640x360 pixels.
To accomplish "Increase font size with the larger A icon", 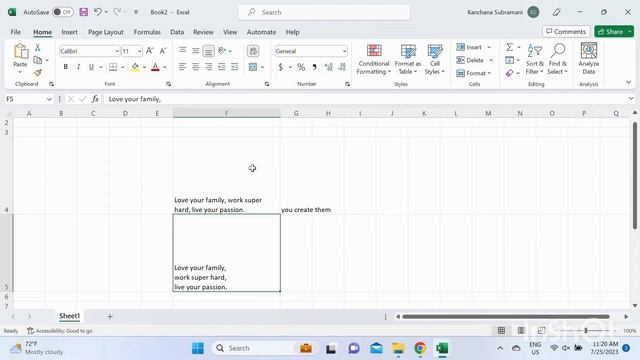I will (x=150, y=51).
